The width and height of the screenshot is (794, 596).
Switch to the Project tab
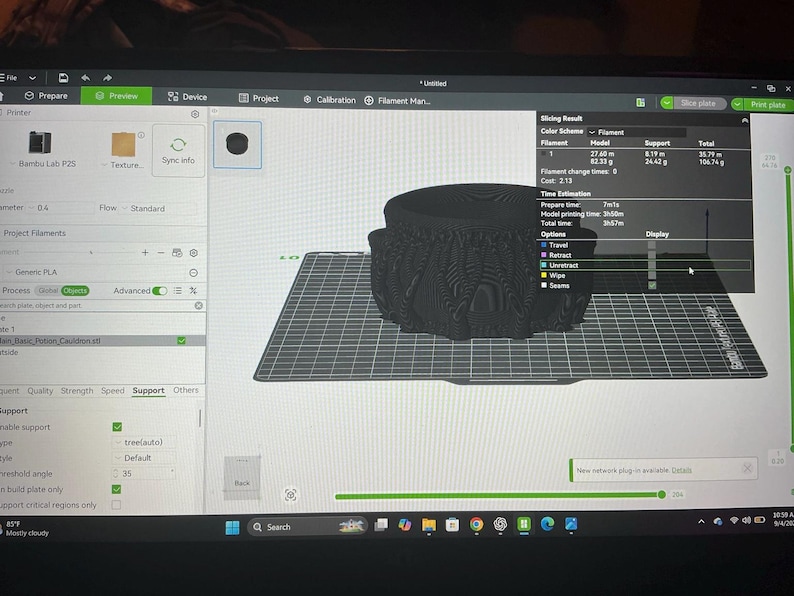(x=259, y=98)
